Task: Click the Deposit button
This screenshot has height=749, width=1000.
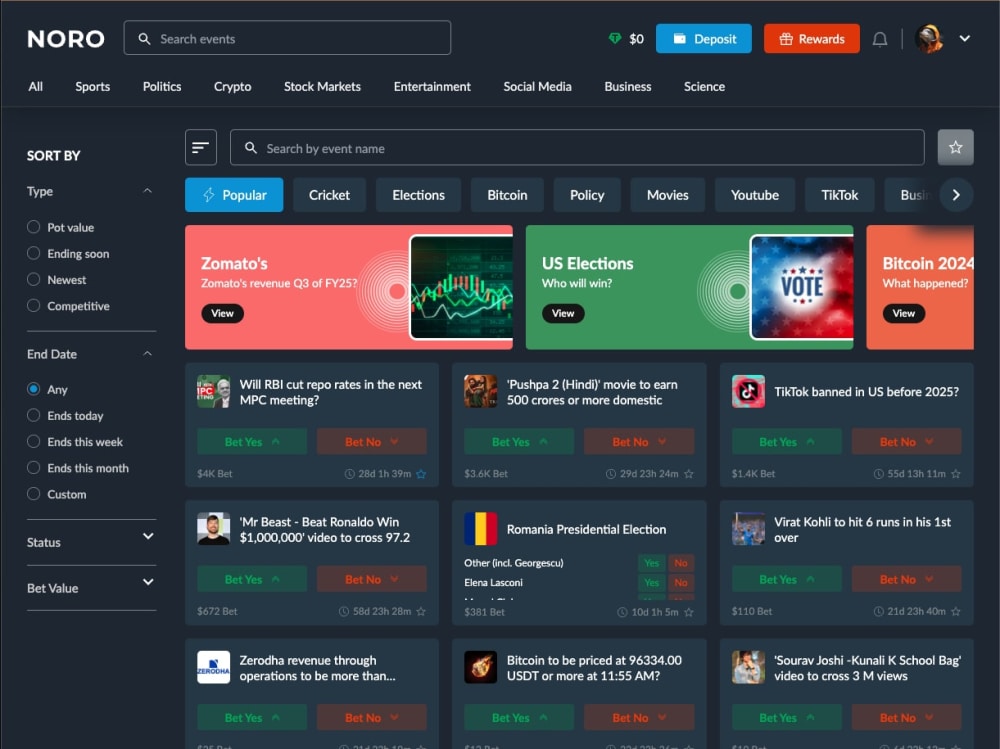Action: [x=703, y=39]
